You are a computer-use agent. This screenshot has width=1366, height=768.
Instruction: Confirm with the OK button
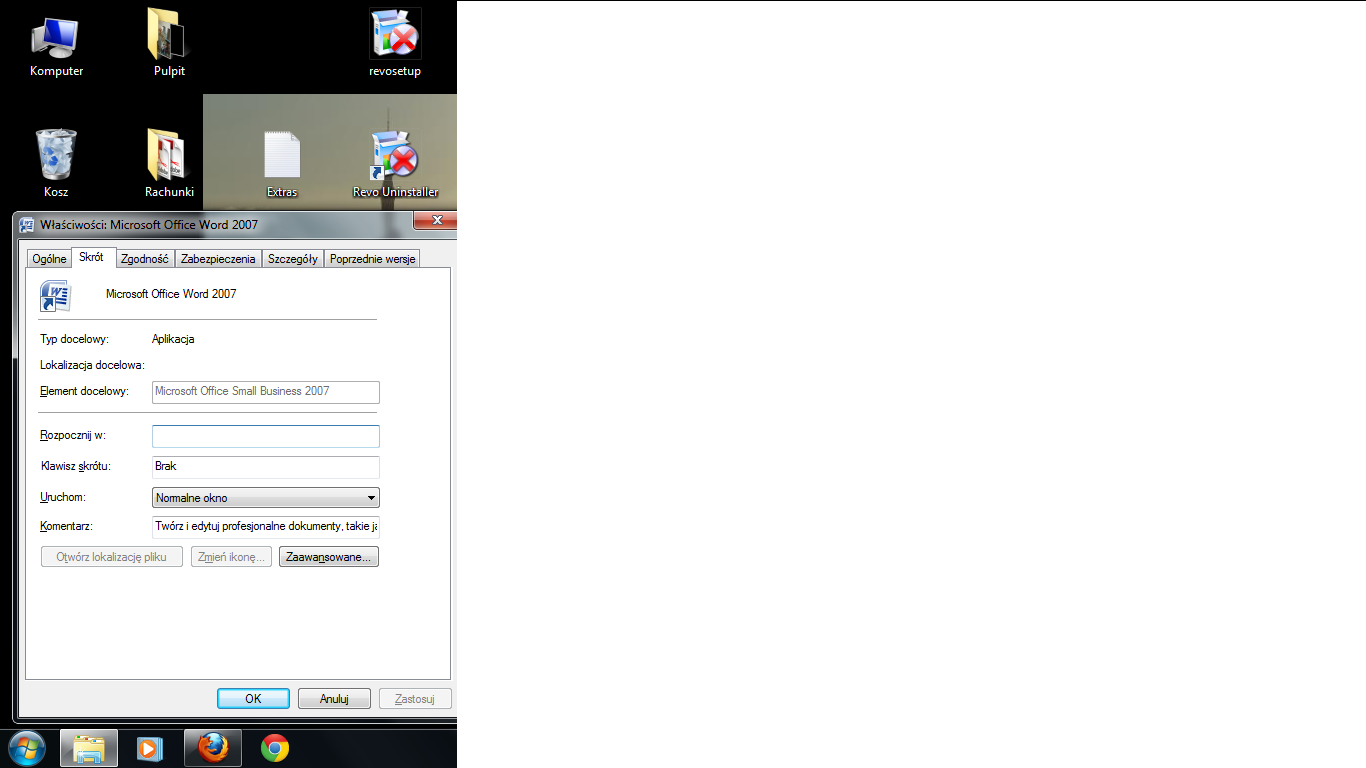click(253, 699)
